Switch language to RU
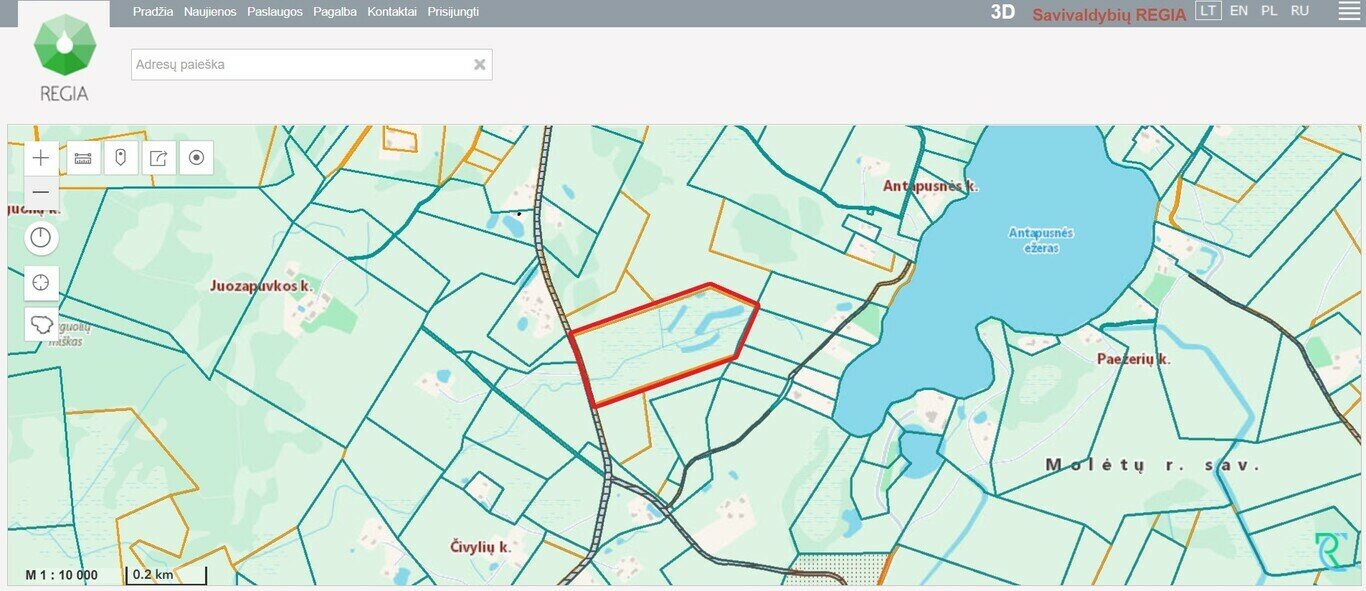The image size is (1366, 591). (x=1300, y=11)
